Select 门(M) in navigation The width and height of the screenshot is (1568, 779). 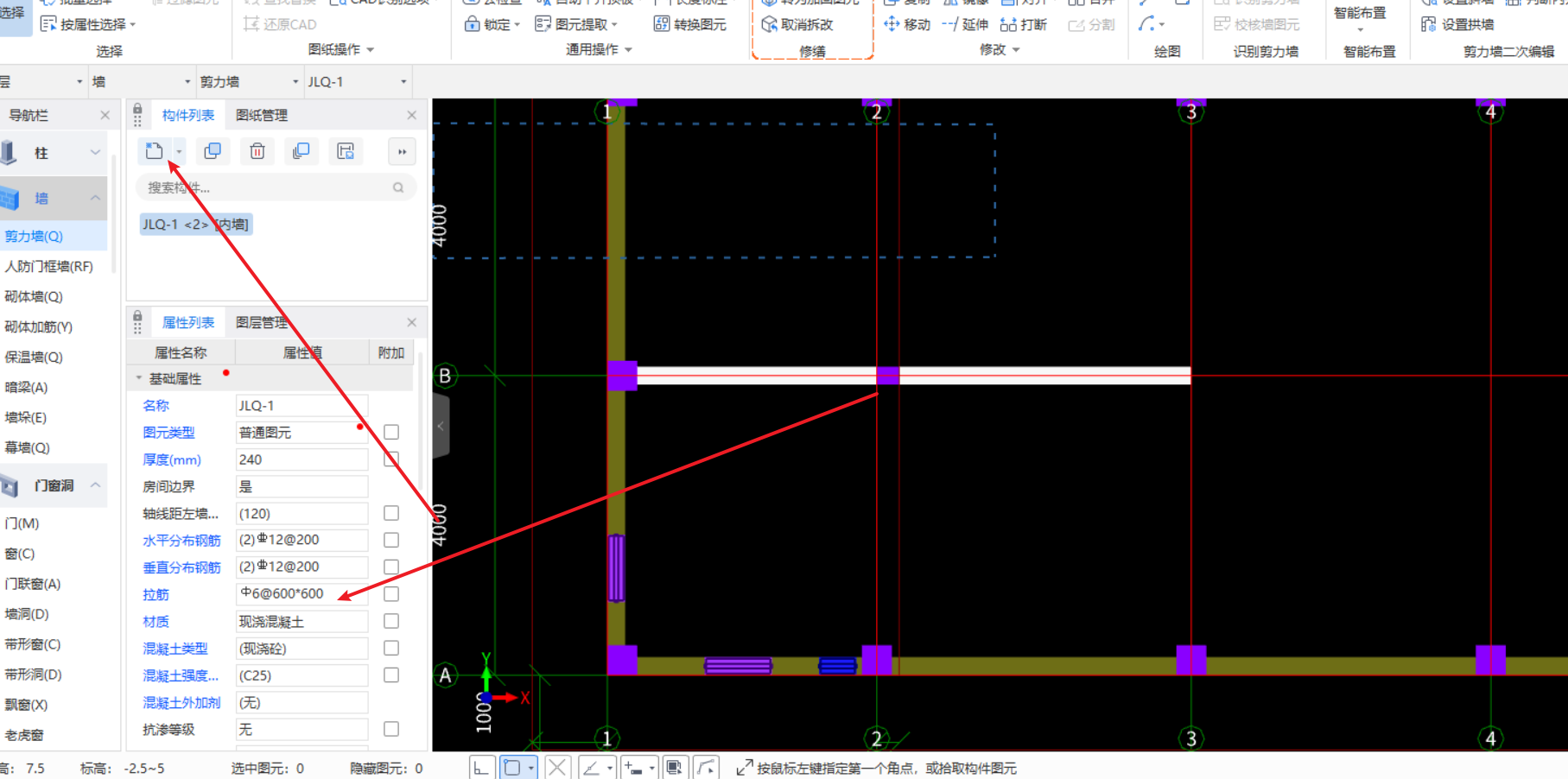click(22, 523)
